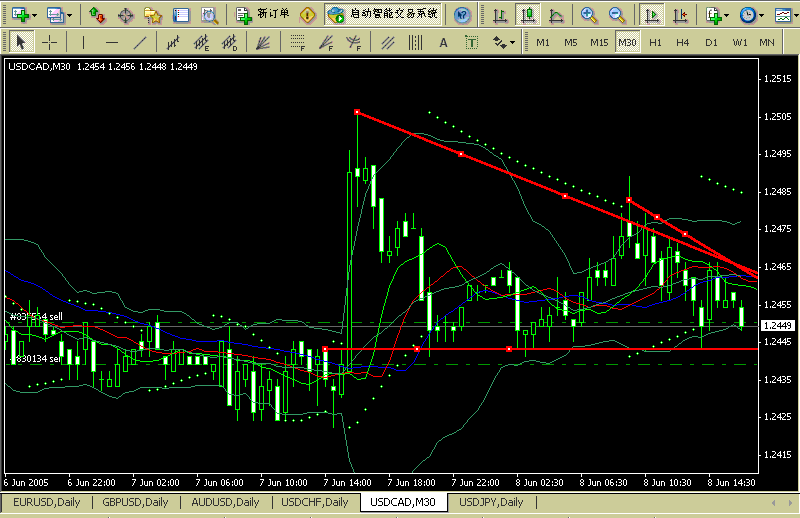Select the M30 timeframe button
This screenshot has height=518, width=800.
(627, 43)
